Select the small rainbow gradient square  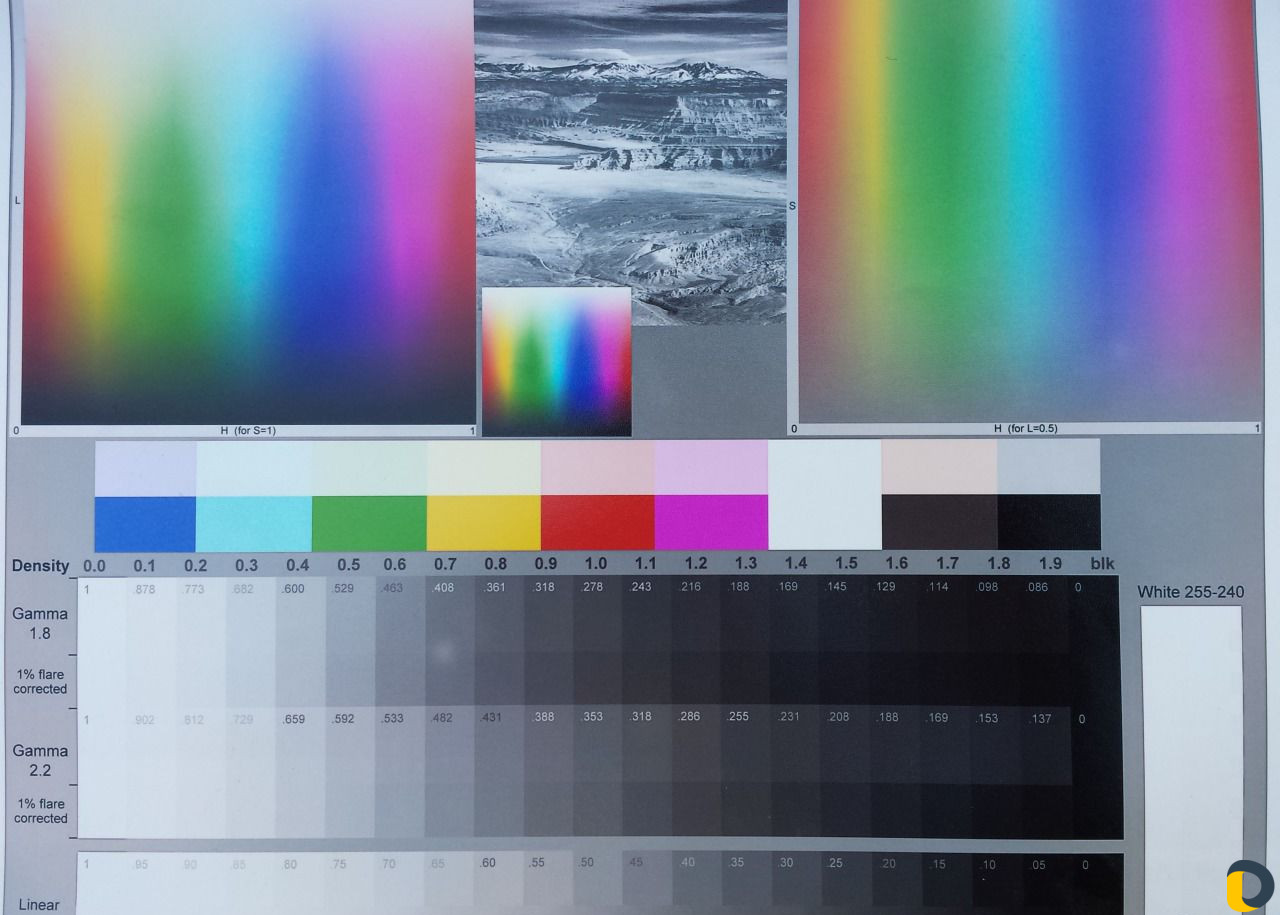pos(556,362)
